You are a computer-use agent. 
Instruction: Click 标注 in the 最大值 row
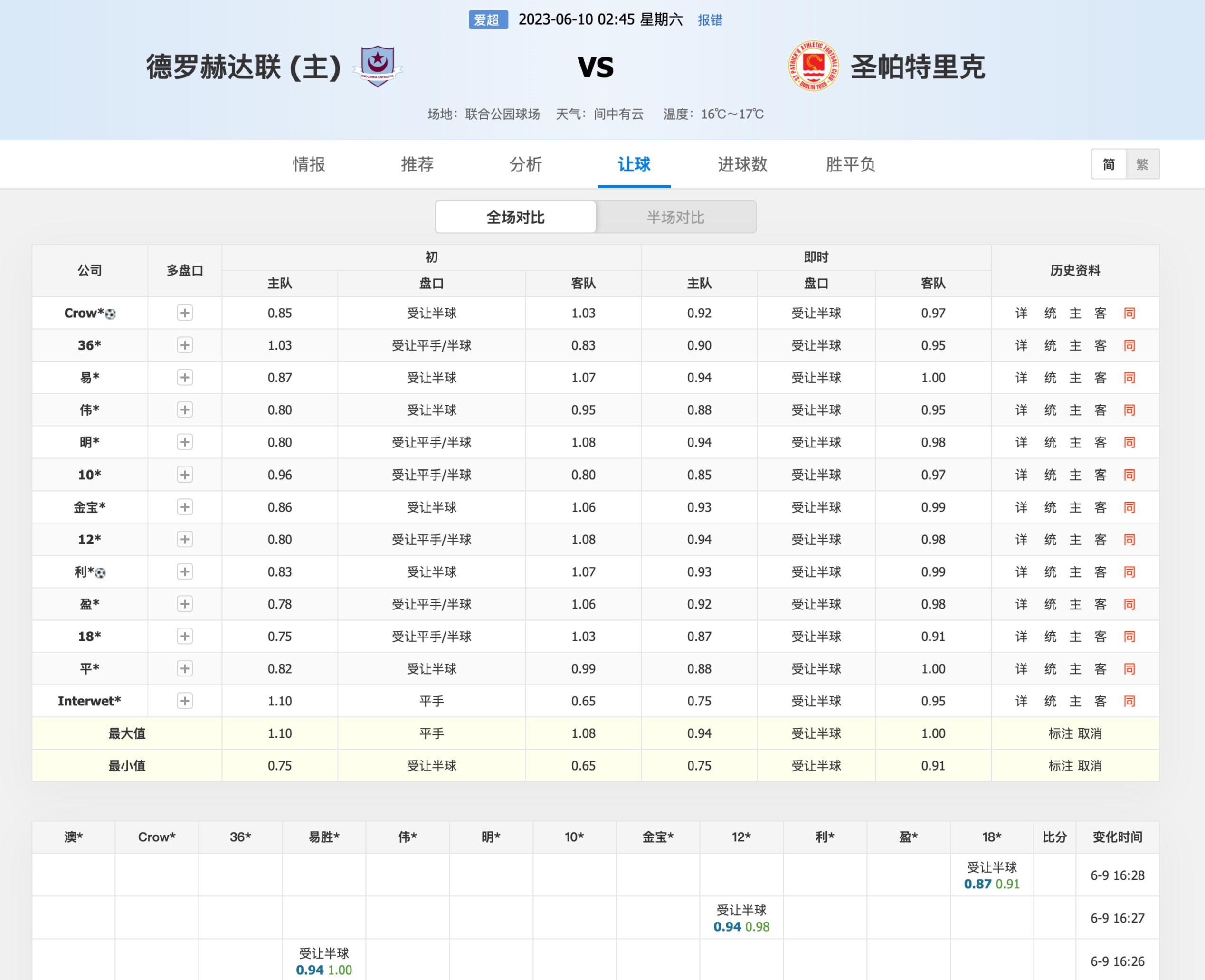1061,733
